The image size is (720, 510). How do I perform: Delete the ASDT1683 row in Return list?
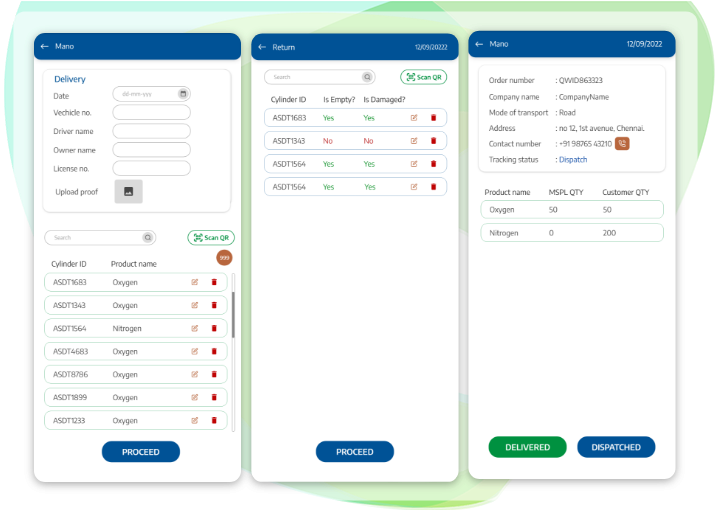click(x=433, y=118)
